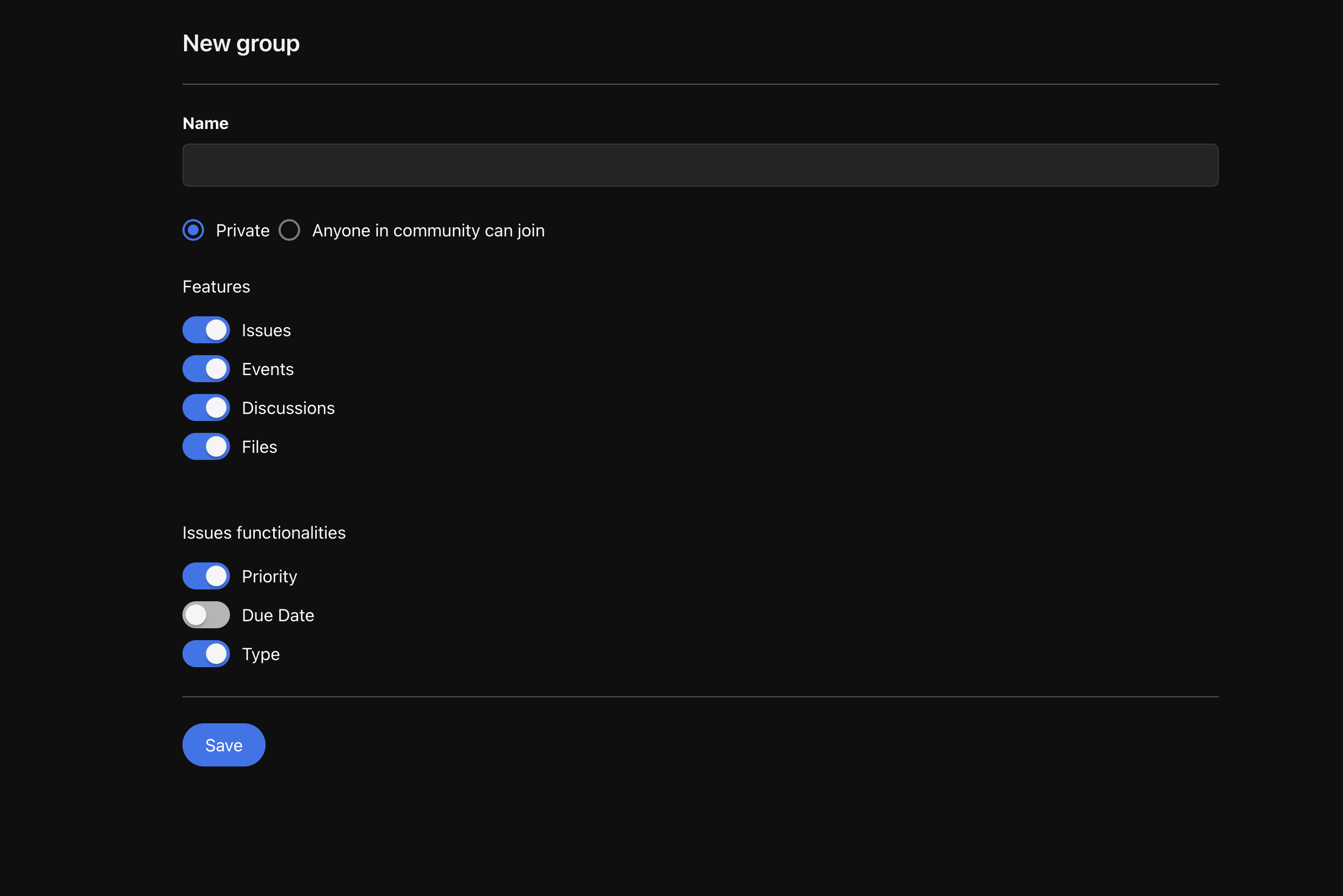Click the Name input field

pos(700,165)
